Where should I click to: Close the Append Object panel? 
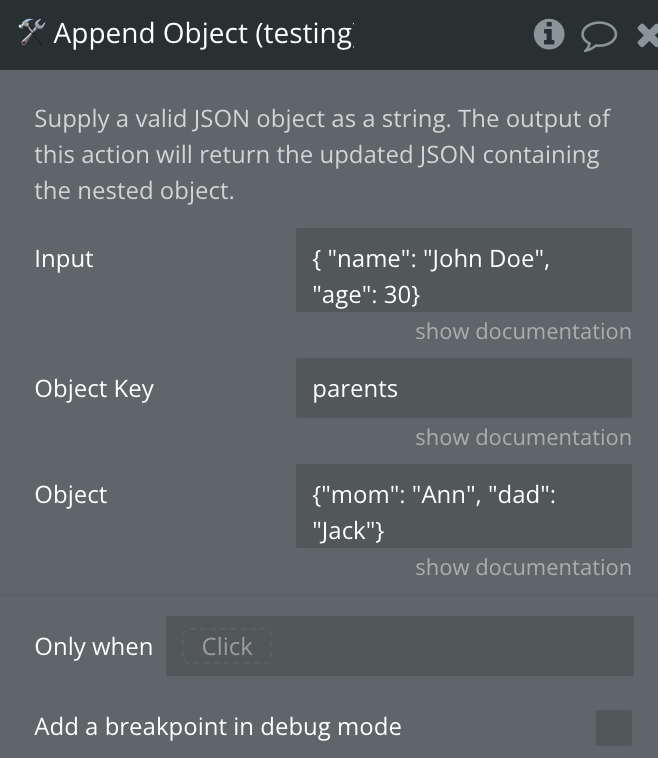(x=648, y=36)
